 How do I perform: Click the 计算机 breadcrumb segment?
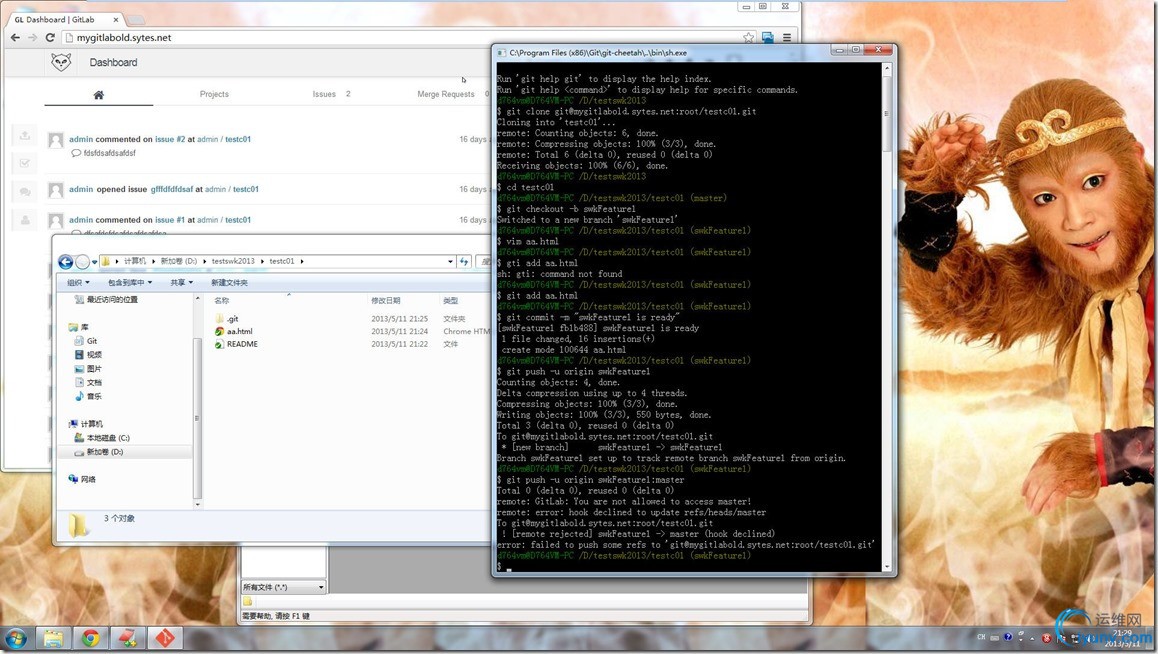pos(134,261)
